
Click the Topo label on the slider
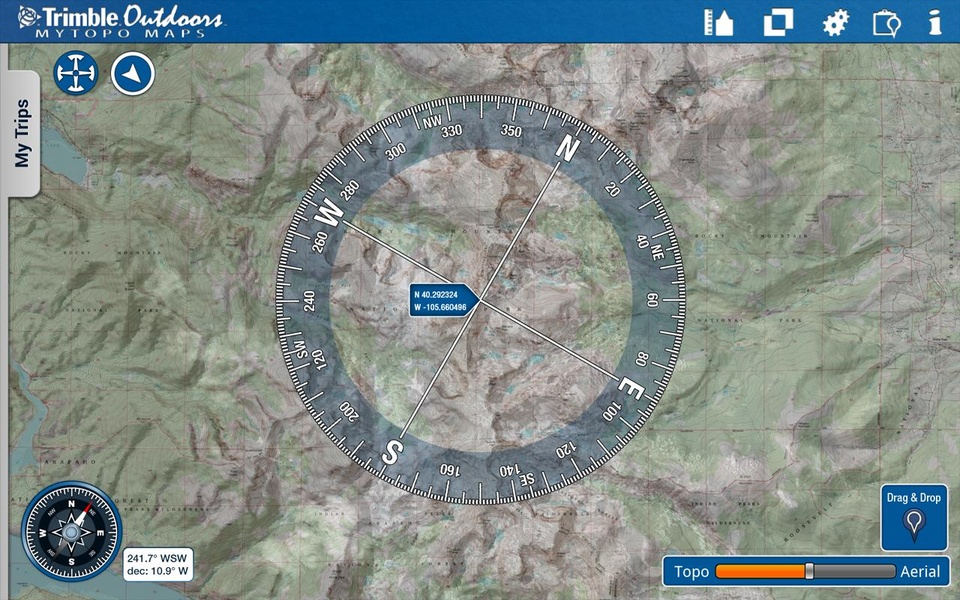[x=691, y=571]
